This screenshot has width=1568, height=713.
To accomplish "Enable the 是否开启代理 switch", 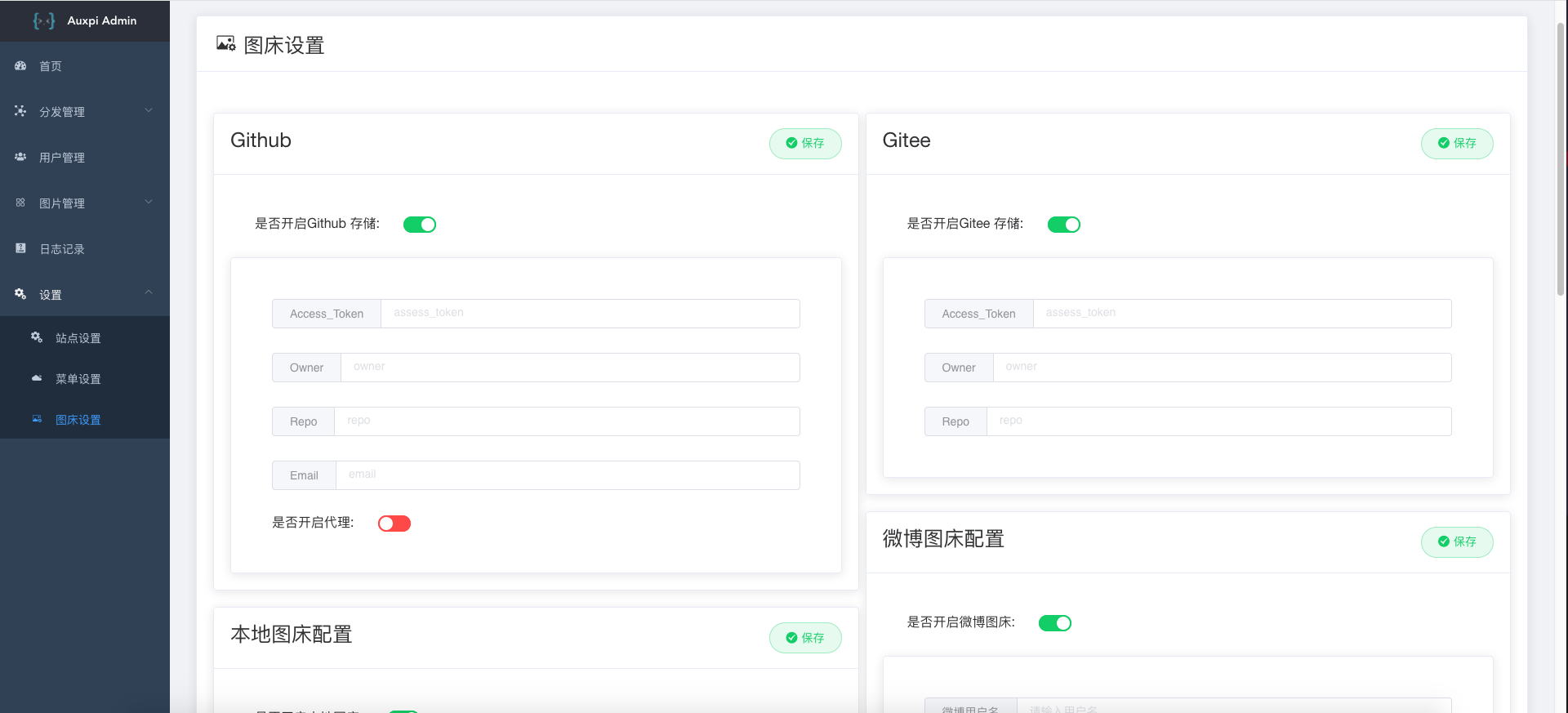I will [394, 524].
